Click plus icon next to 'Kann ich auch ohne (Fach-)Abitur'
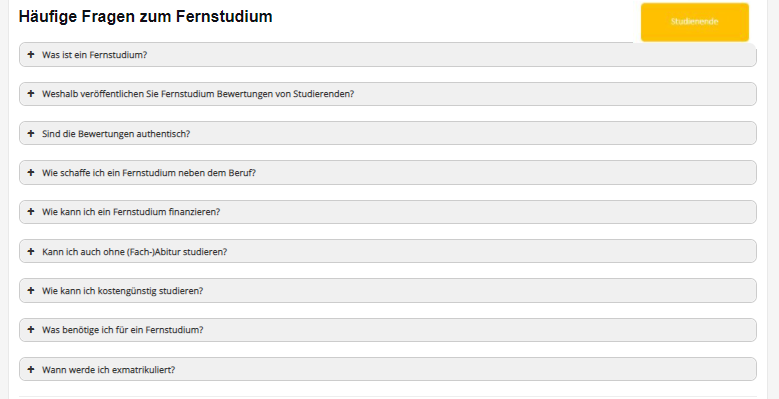This screenshot has width=779, height=399. [31, 251]
